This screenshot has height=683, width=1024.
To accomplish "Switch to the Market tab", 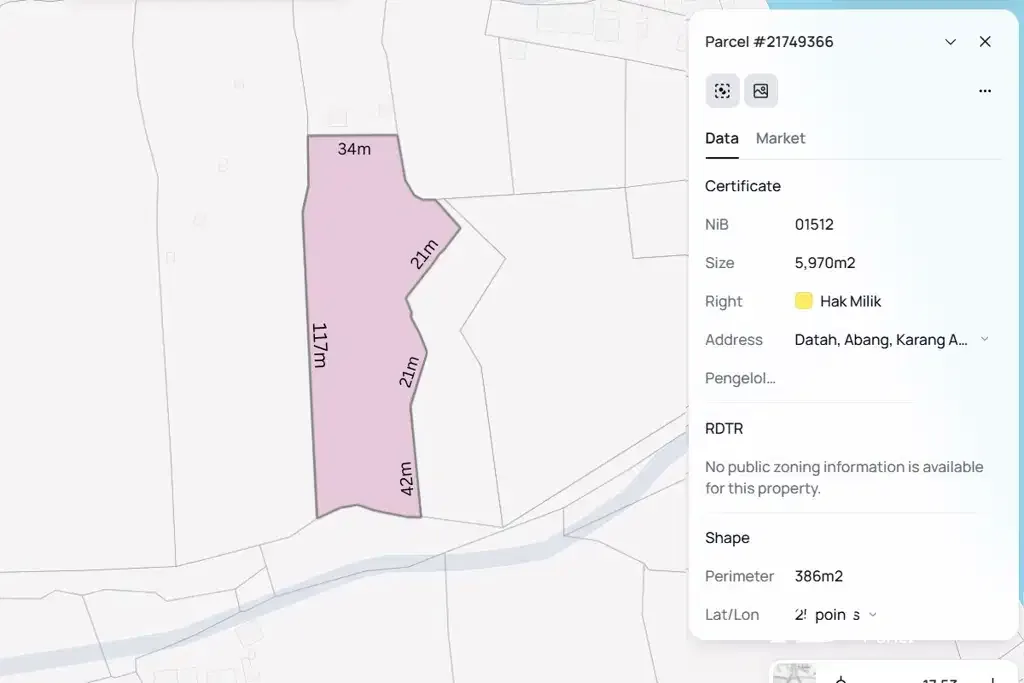I will (x=780, y=138).
